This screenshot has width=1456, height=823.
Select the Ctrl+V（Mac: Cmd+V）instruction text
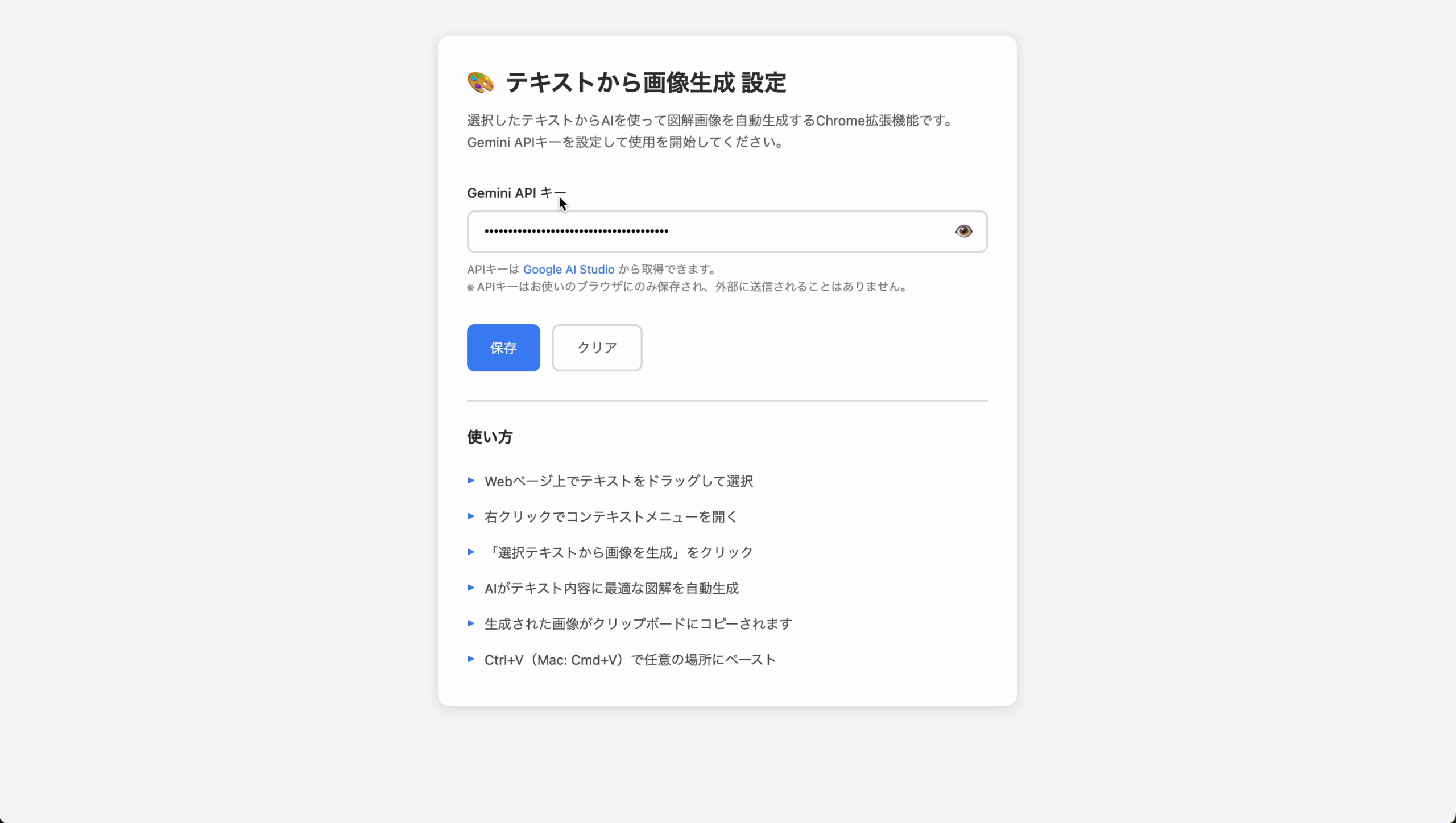[630, 660]
